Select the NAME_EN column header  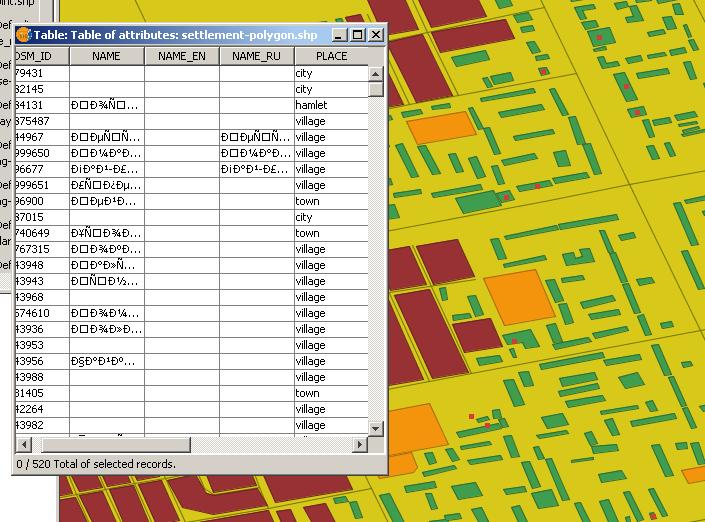pyautogui.click(x=182, y=56)
